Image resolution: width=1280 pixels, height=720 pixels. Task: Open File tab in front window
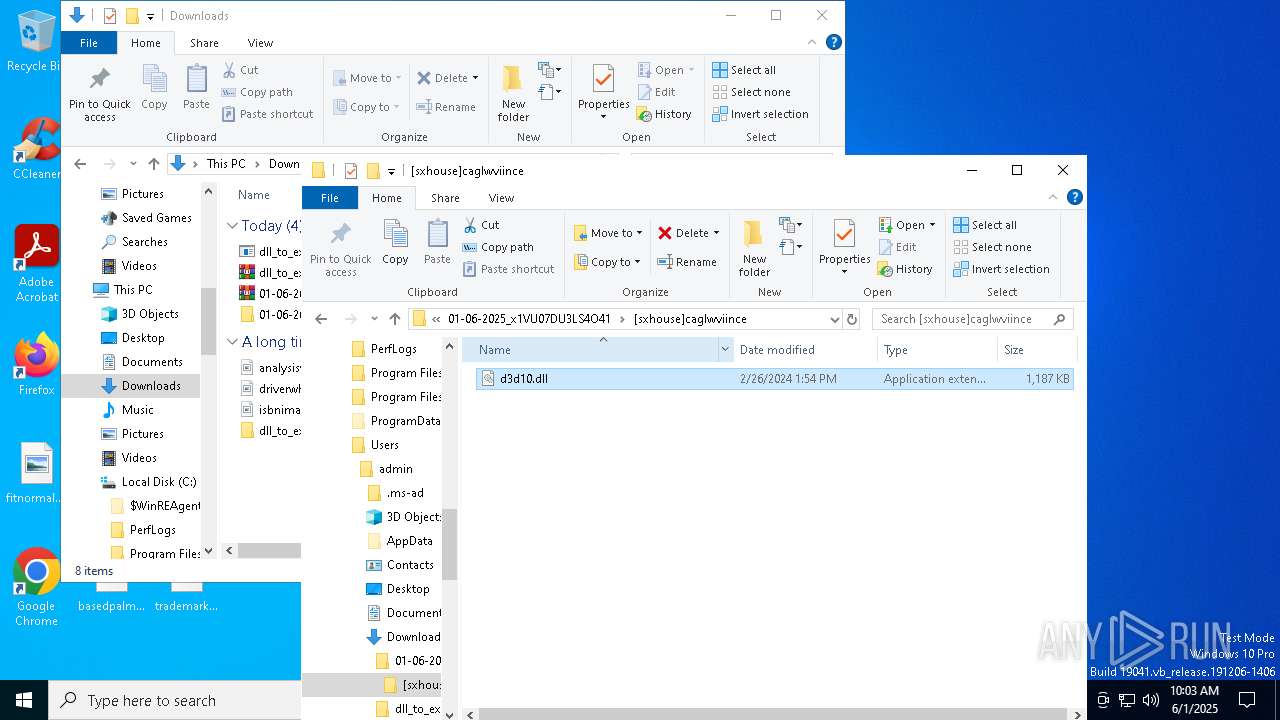click(329, 198)
